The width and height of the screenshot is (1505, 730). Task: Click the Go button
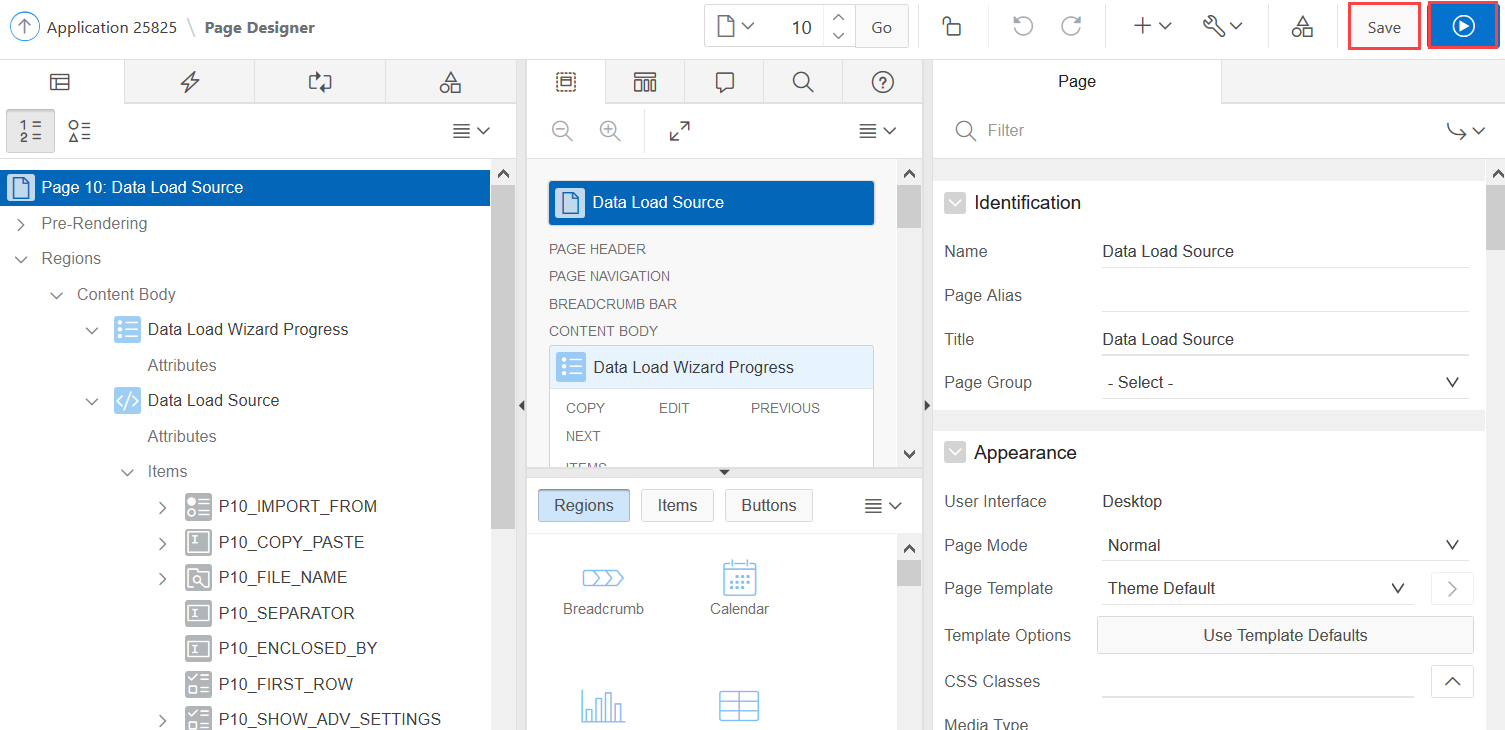click(x=881, y=27)
